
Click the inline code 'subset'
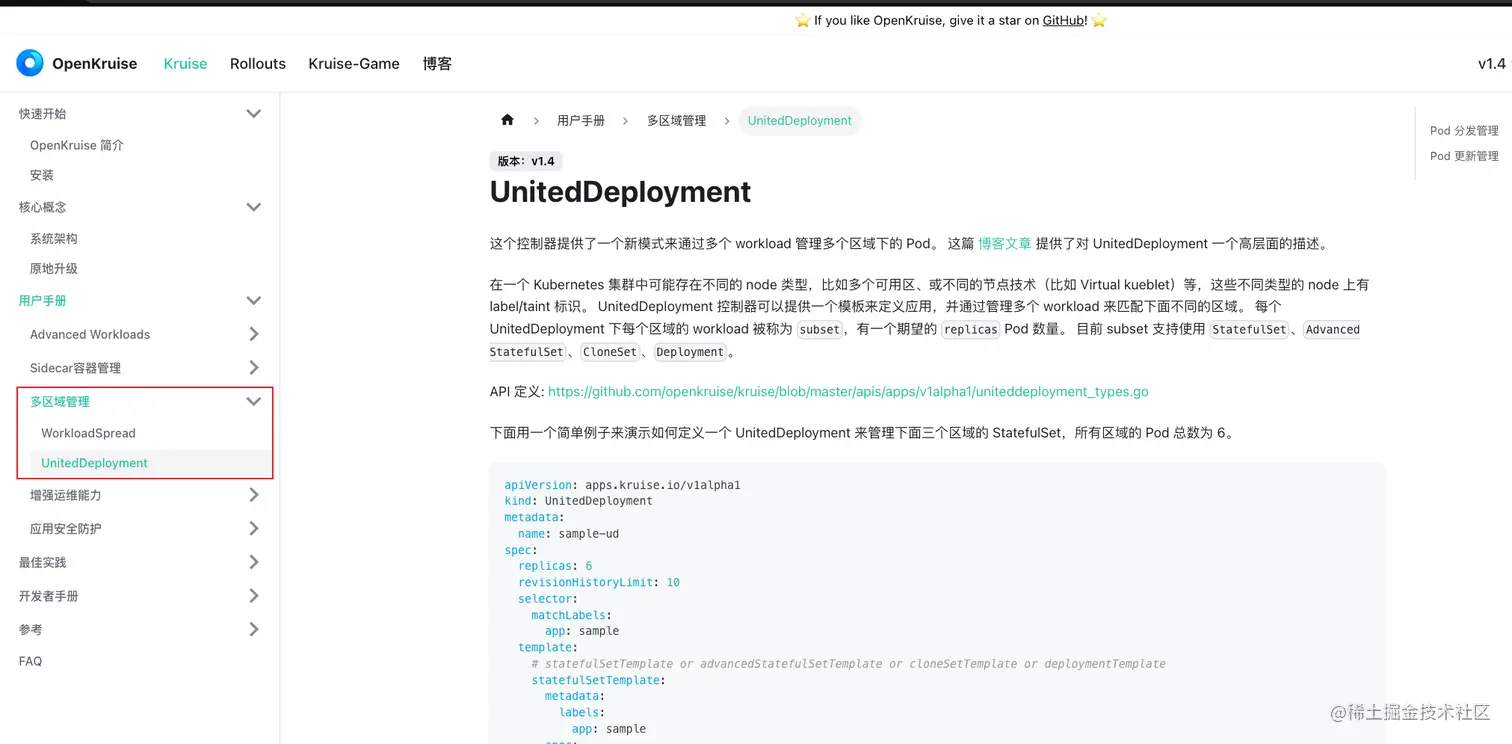point(820,330)
